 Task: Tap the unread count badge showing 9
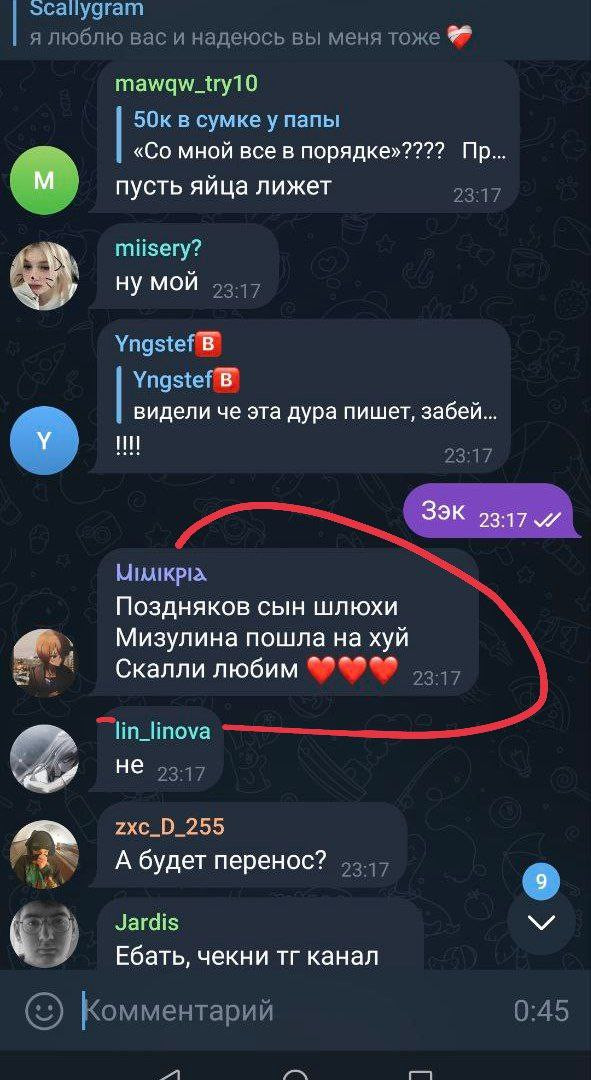541,882
